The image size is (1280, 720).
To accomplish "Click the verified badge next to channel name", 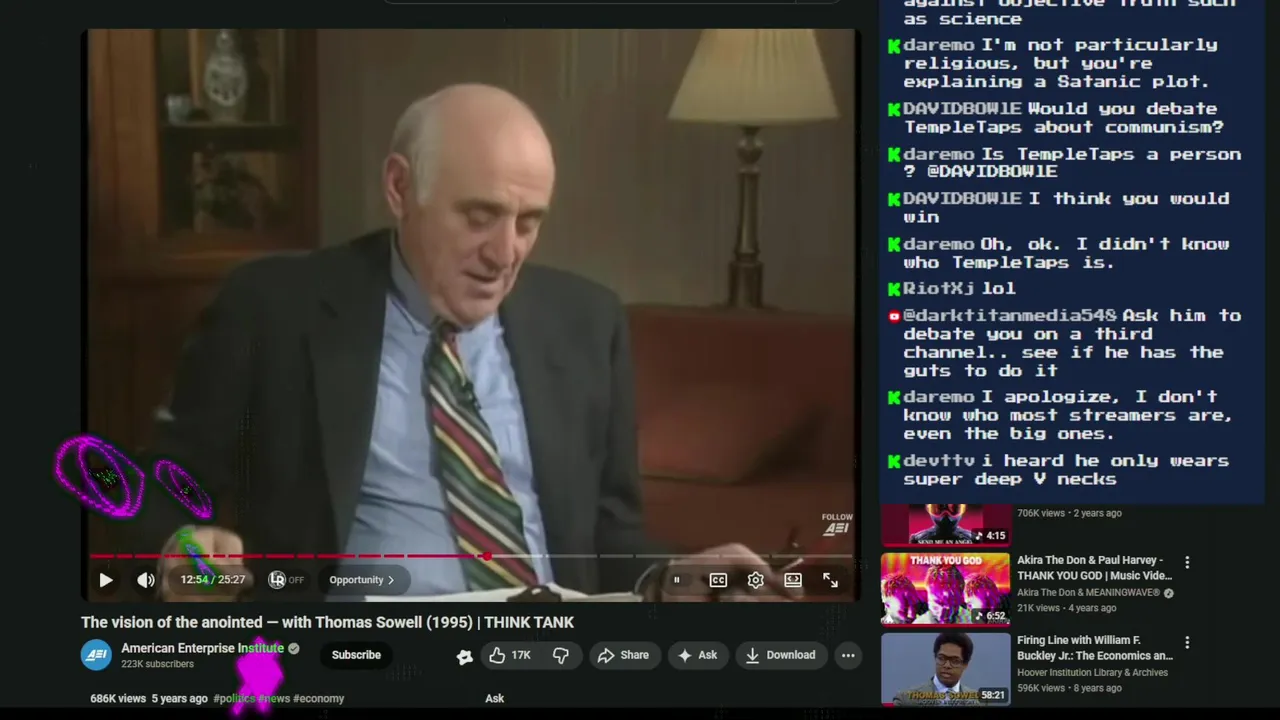I will click(x=294, y=649).
